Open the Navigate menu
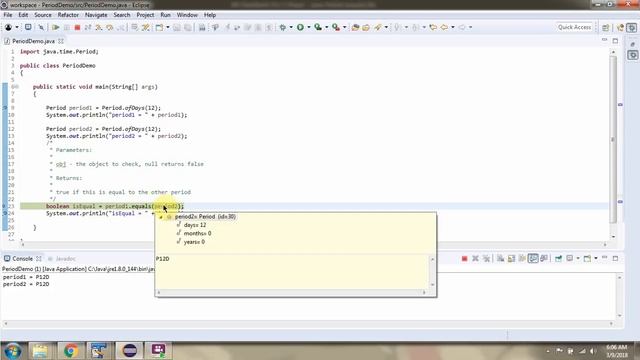Viewport: 640px width, 360px height. click(96, 15)
